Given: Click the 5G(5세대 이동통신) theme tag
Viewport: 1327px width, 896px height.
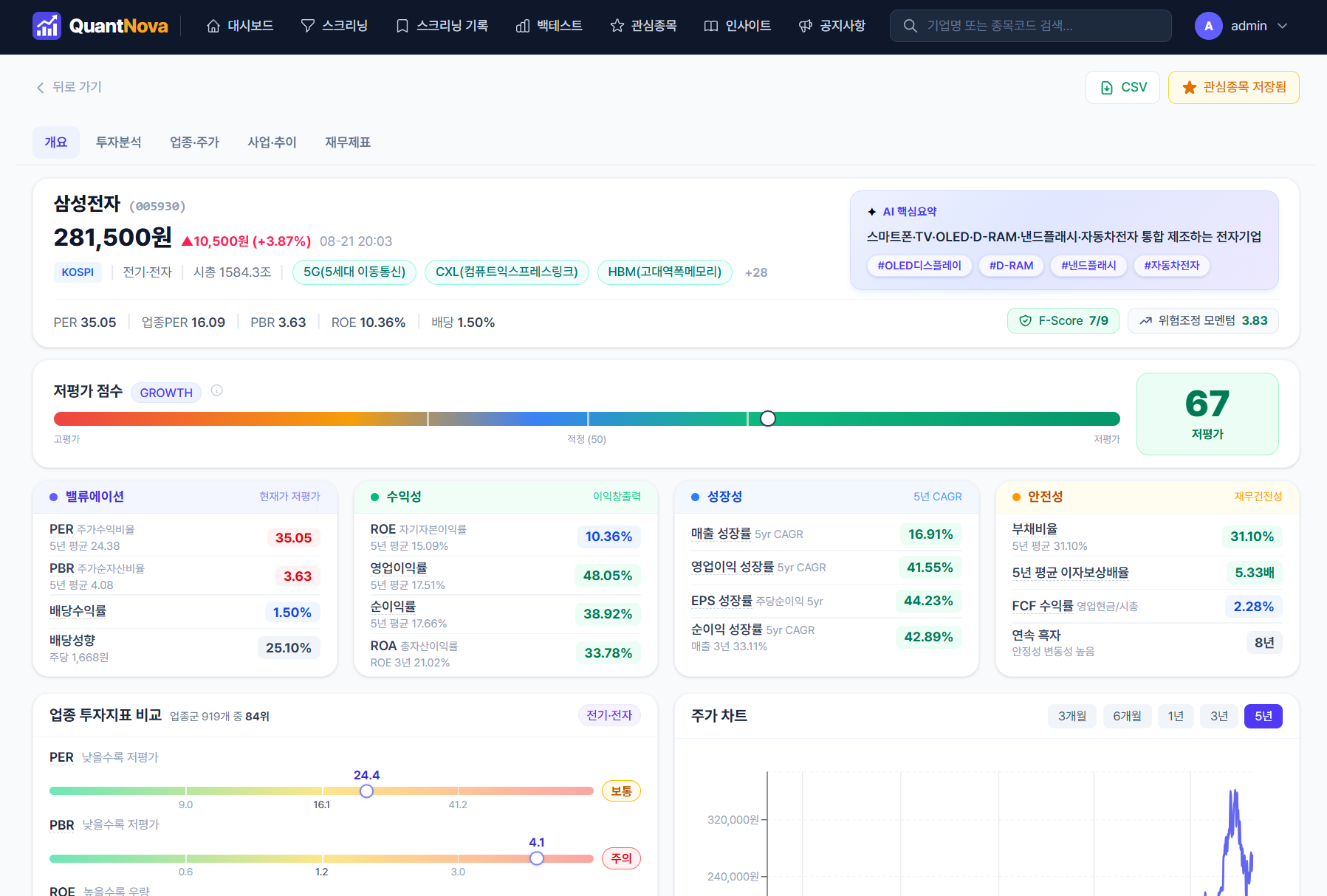Looking at the screenshot, I should [354, 272].
